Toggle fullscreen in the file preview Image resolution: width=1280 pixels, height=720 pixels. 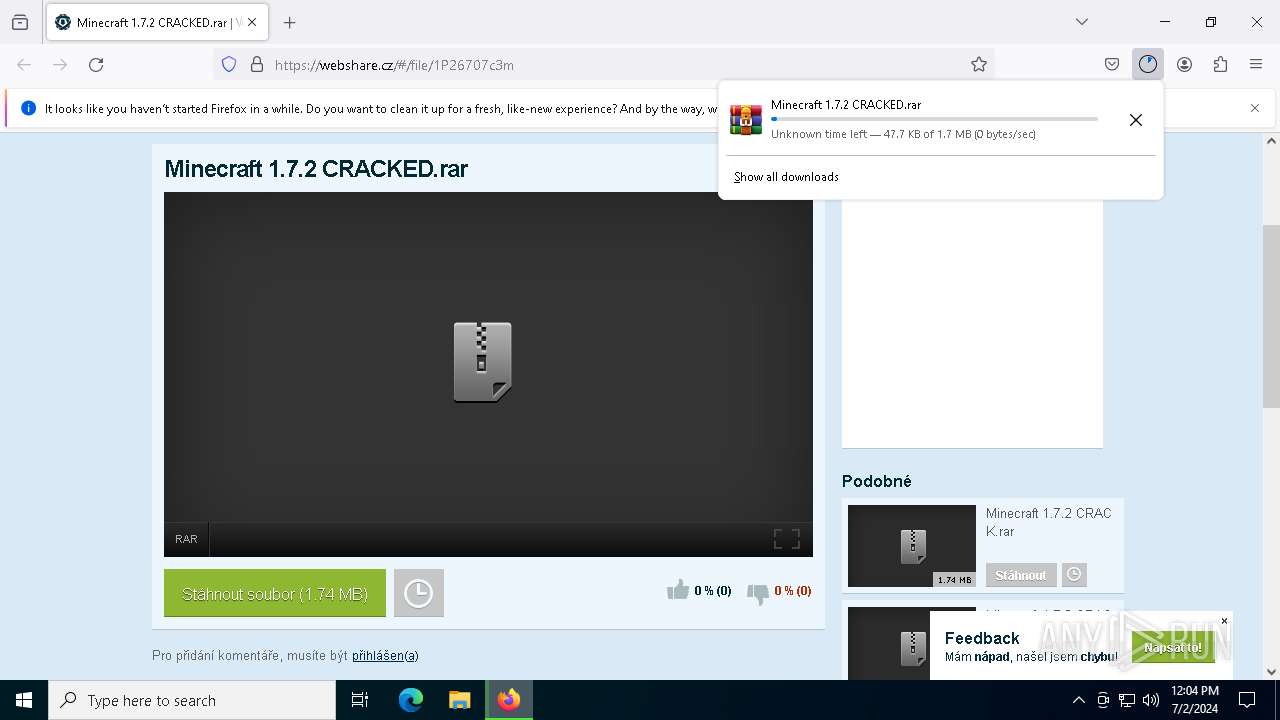[787, 539]
